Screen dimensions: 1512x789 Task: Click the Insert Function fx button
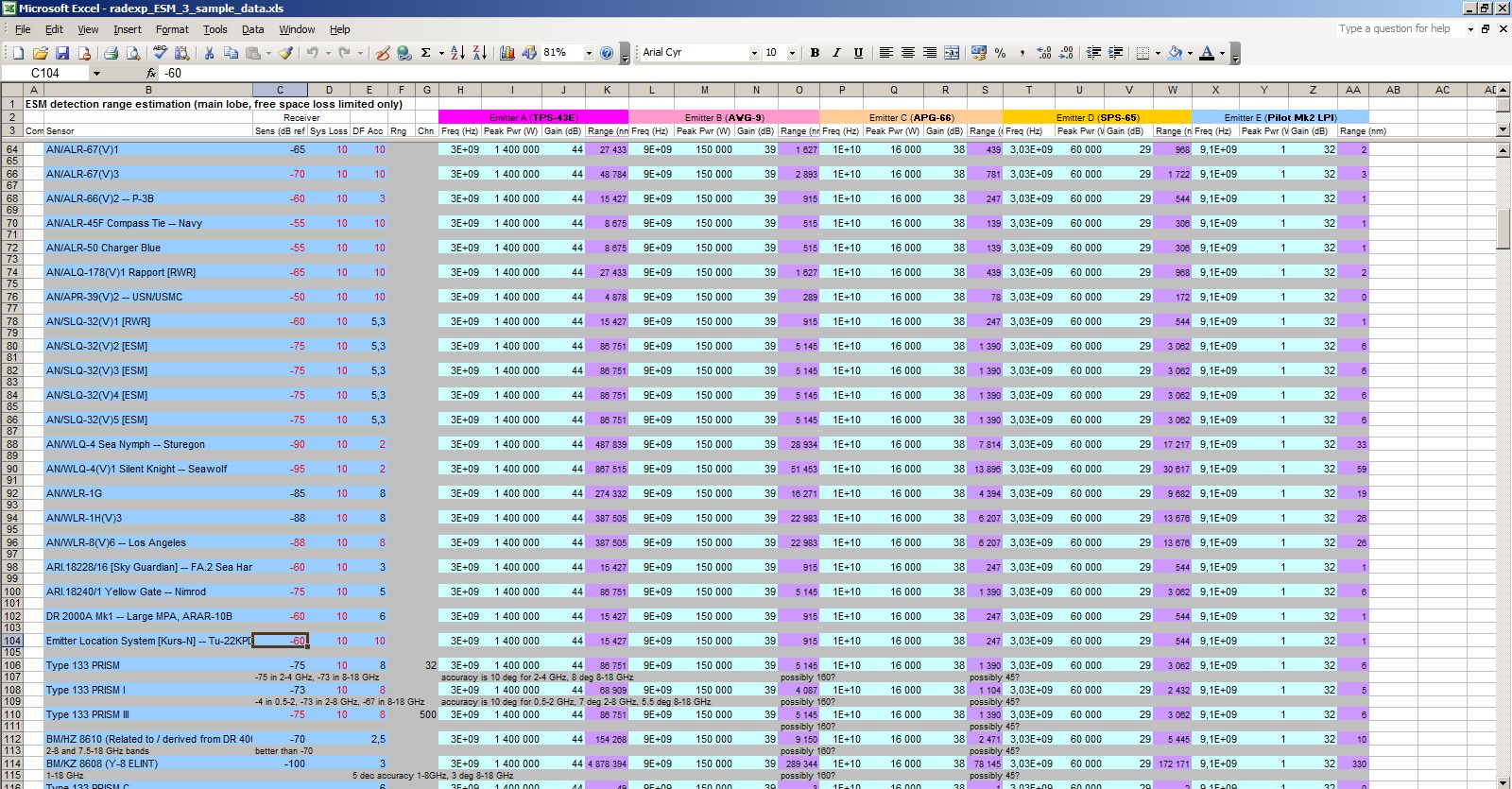[151, 73]
